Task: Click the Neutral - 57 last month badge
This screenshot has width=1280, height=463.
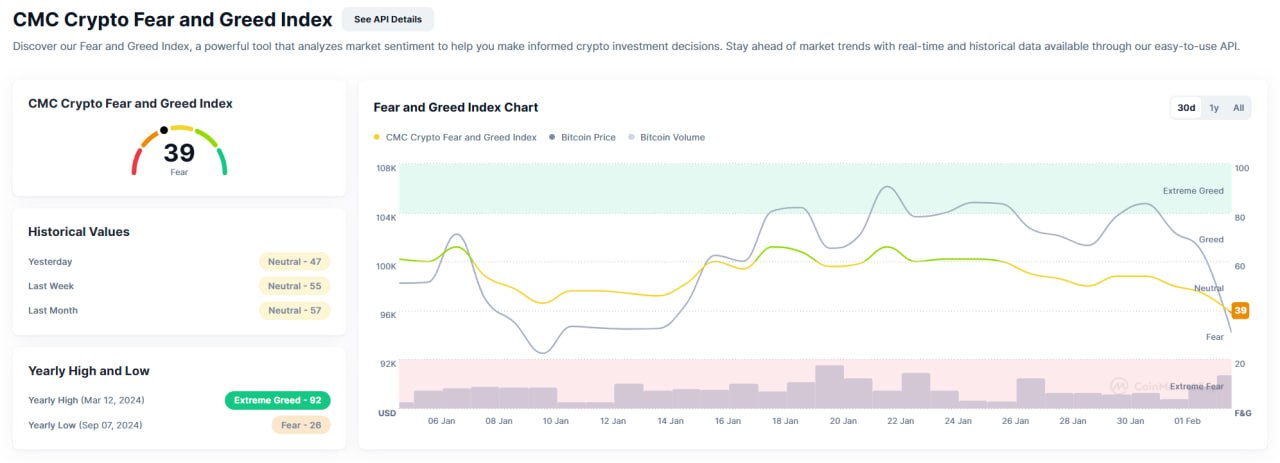Action: (294, 310)
